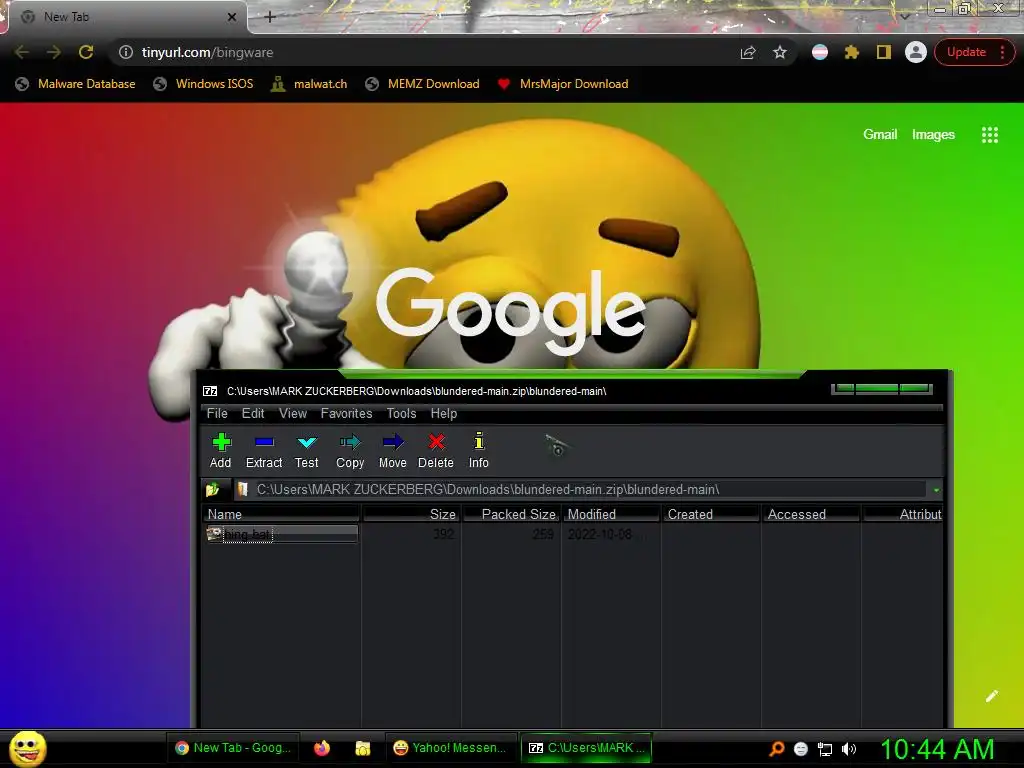The image size is (1024, 768).
Task: Switch to Yahoo! Messenger taskbar button
Action: pos(450,748)
